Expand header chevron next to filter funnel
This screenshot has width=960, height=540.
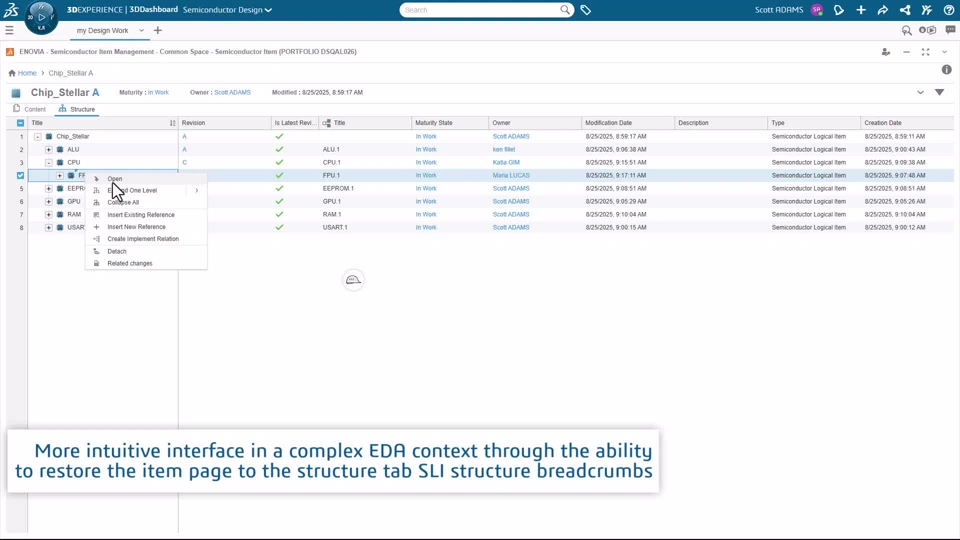pos(920,92)
